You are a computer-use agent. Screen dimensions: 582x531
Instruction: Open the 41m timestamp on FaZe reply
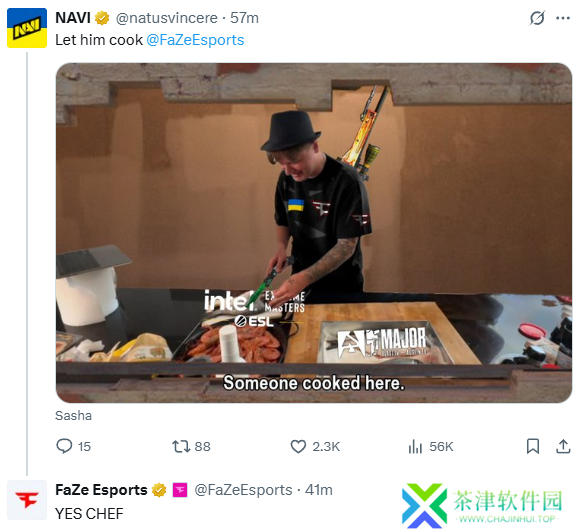(318, 490)
